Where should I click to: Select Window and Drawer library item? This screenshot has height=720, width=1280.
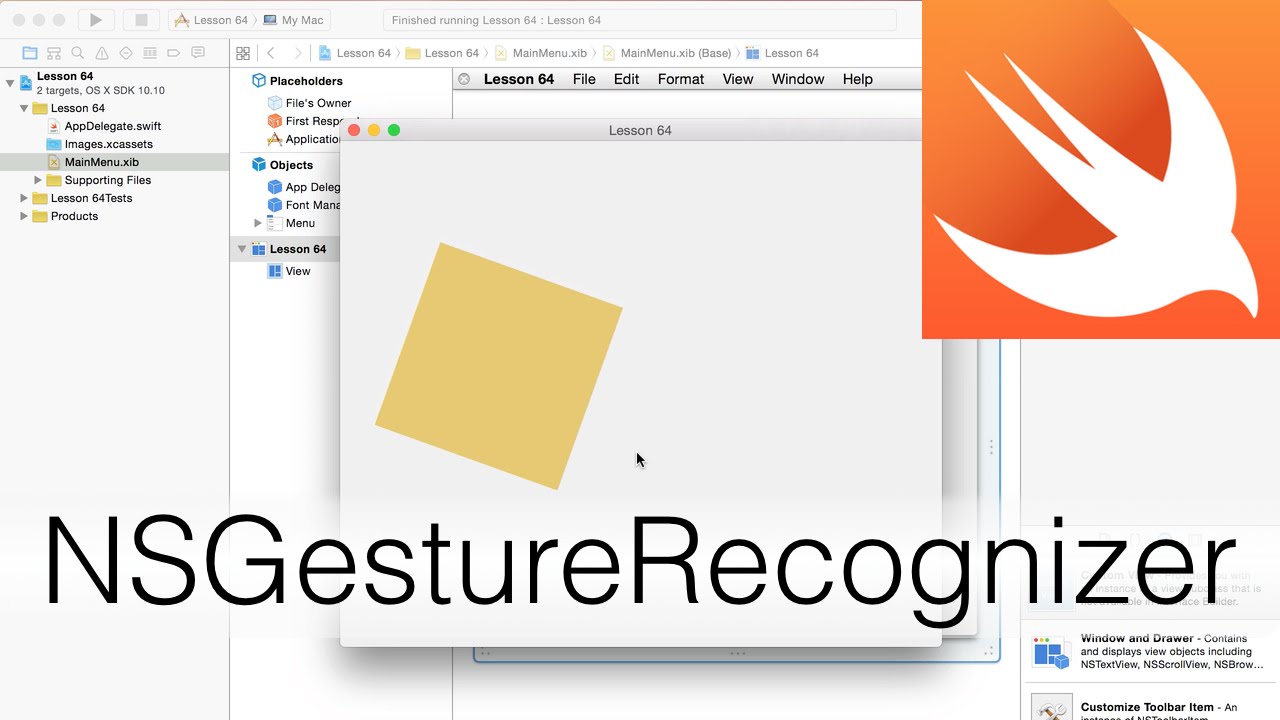pos(1150,652)
